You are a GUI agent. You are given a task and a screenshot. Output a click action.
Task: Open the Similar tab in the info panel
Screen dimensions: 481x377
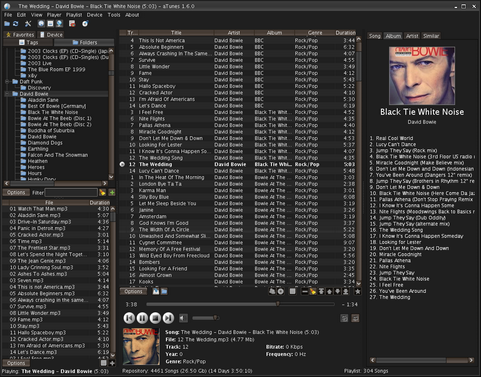431,36
